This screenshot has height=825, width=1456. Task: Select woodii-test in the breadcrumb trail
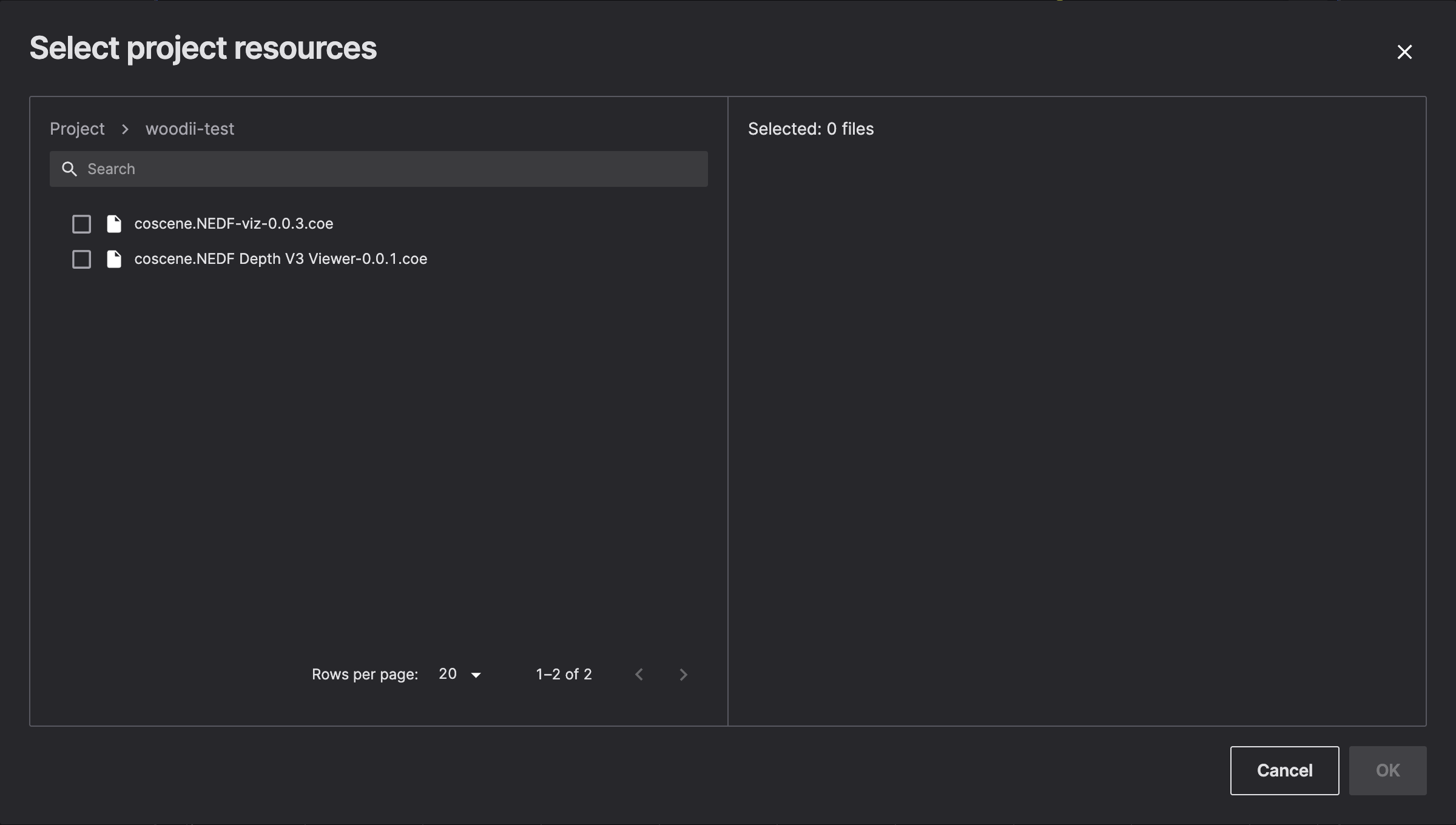coord(189,129)
